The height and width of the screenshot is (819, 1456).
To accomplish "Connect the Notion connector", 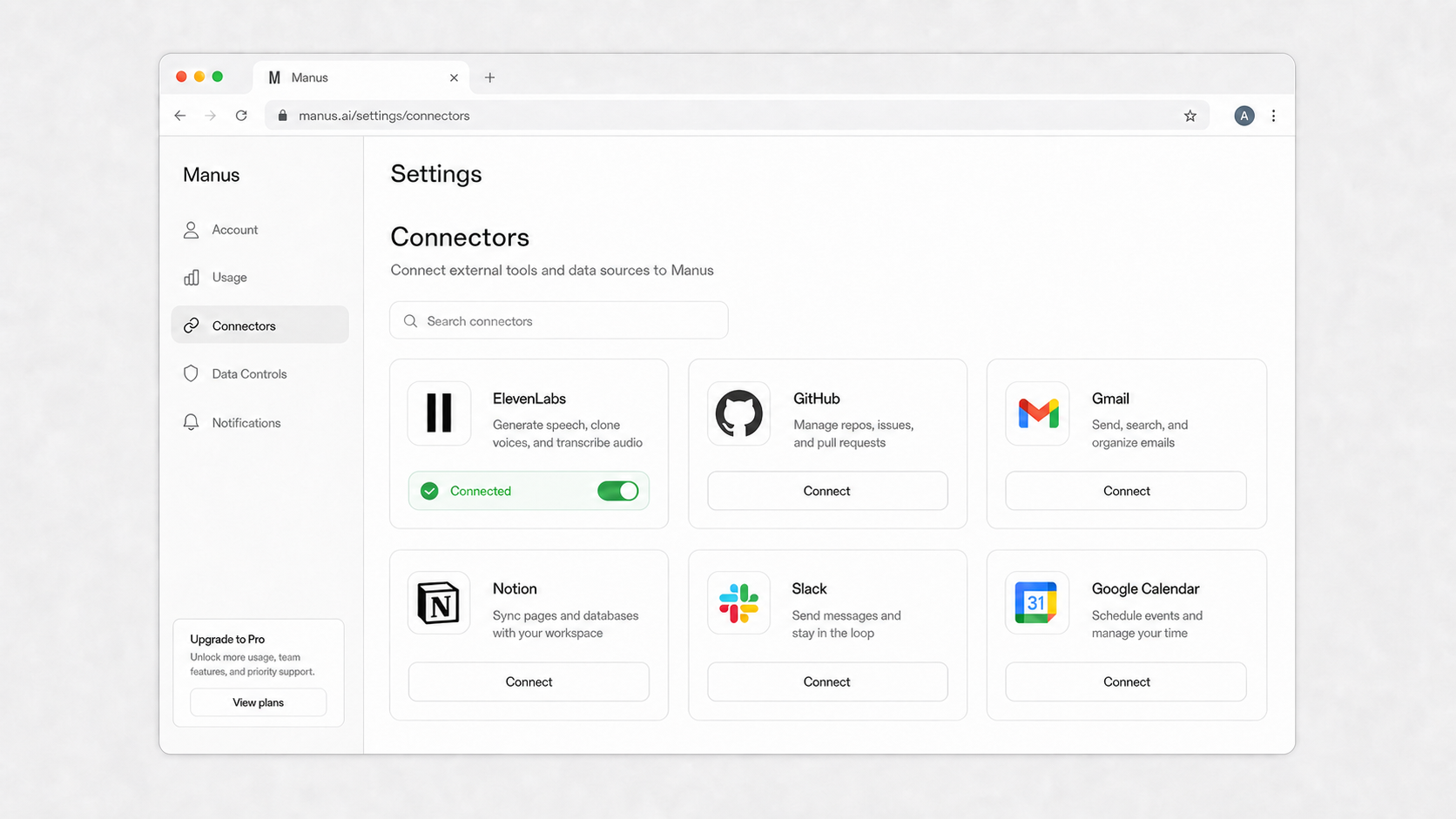I will pyautogui.click(x=529, y=681).
